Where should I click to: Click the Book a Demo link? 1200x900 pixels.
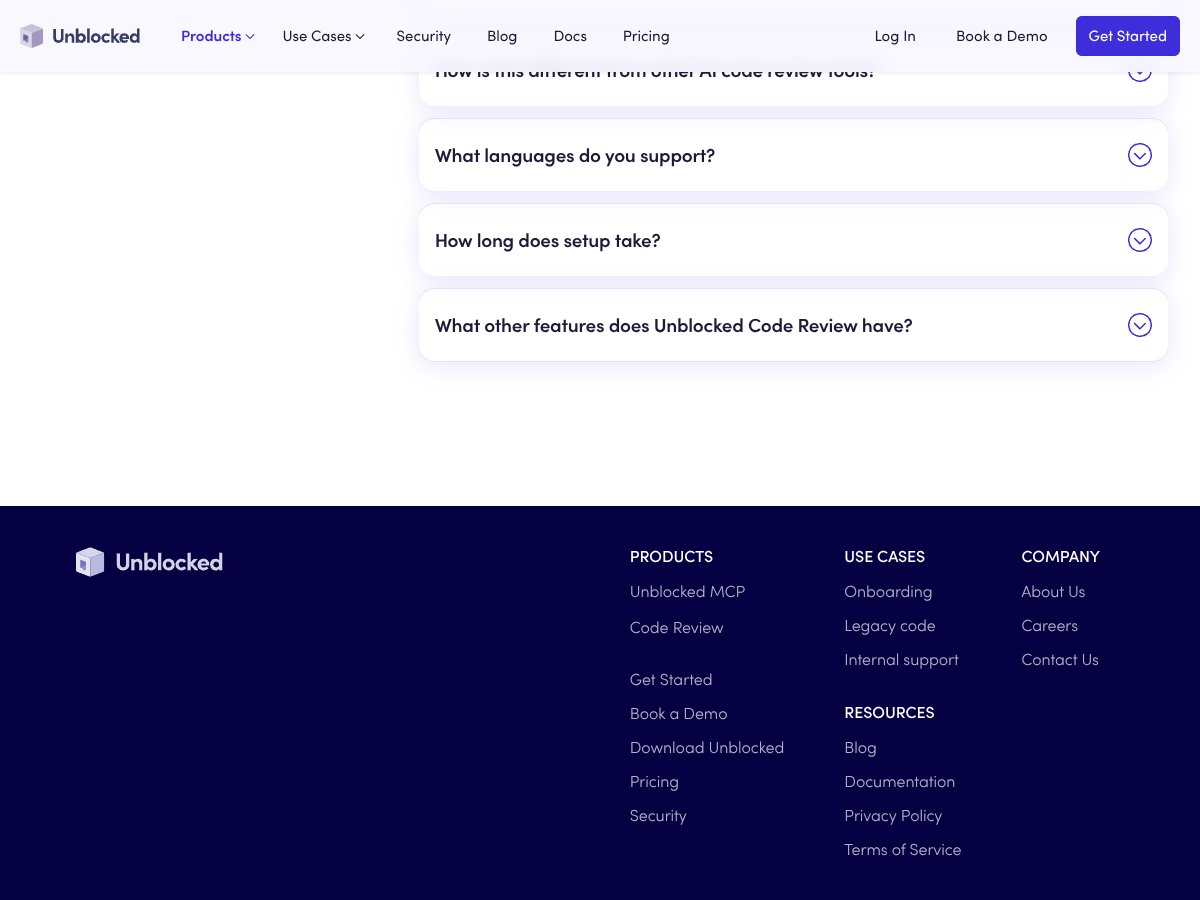pyautogui.click(x=1001, y=36)
